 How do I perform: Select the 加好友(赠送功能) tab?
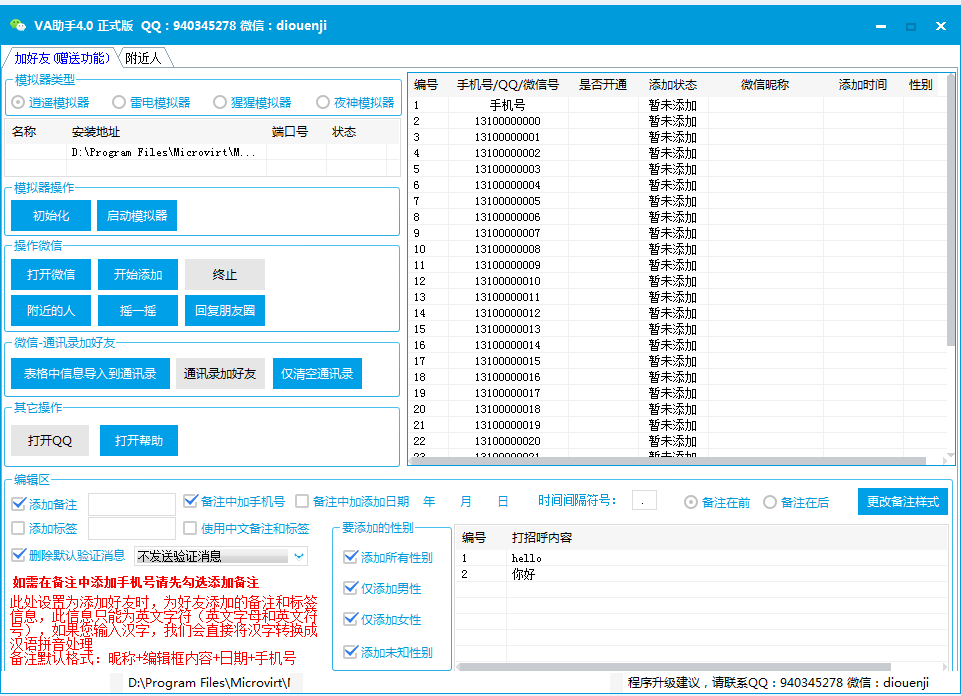click(x=62, y=58)
